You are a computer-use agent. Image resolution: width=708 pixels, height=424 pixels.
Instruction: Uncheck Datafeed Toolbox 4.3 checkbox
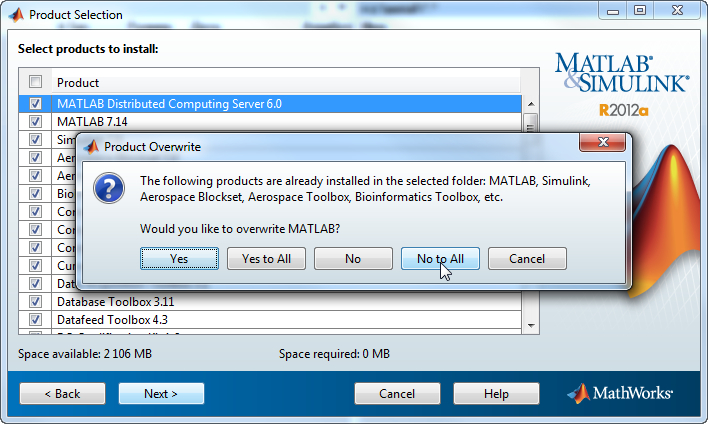click(35, 320)
